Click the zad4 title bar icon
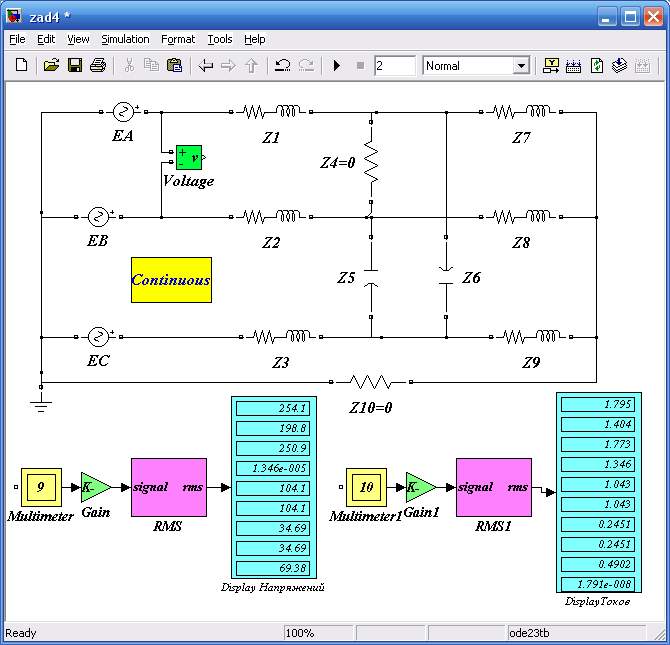The image size is (670, 645). pos(14,16)
